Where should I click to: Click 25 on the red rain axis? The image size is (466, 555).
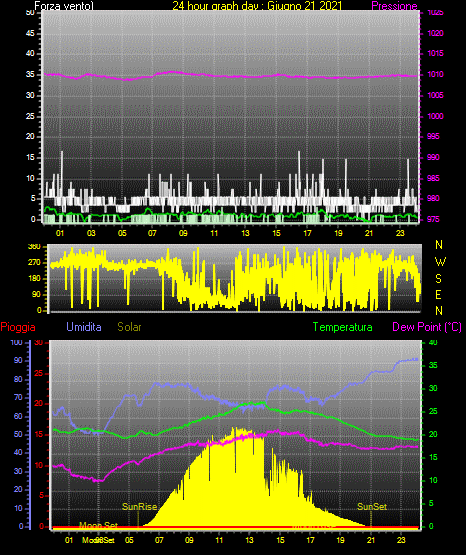point(39,373)
